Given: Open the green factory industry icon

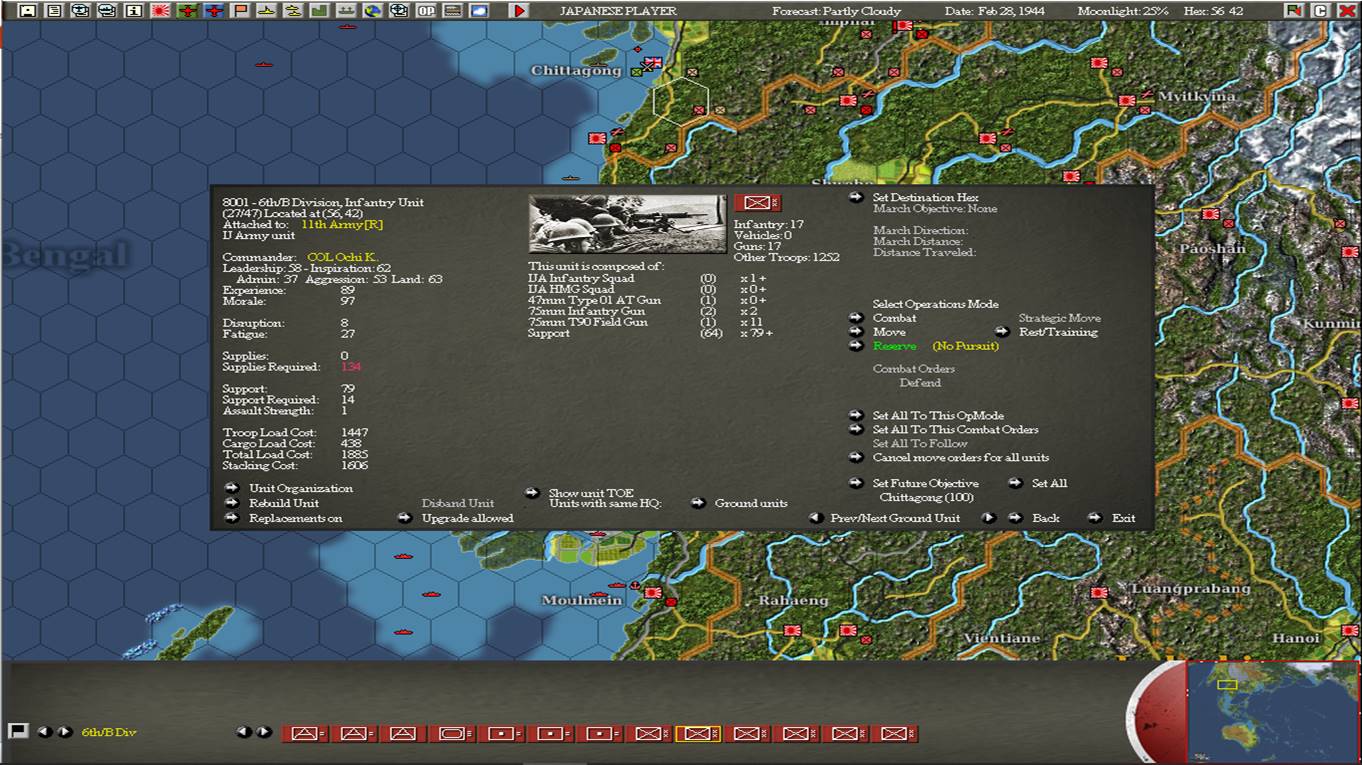Looking at the screenshot, I should click(x=318, y=11).
